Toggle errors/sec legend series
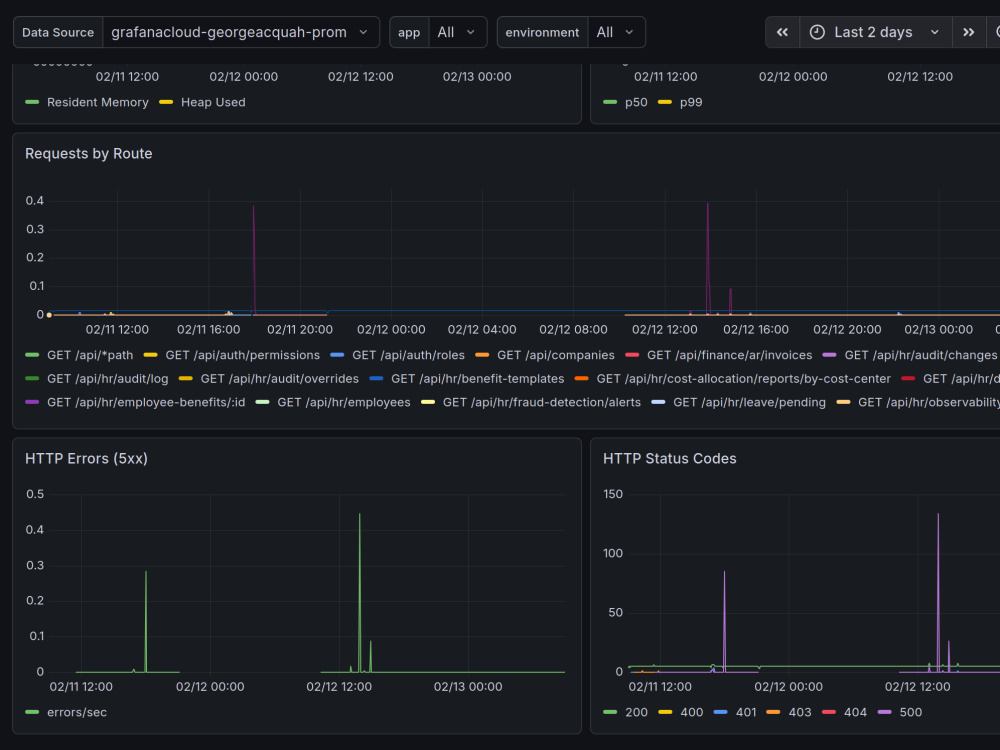This screenshot has width=1000, height=750. coord(77,712)
